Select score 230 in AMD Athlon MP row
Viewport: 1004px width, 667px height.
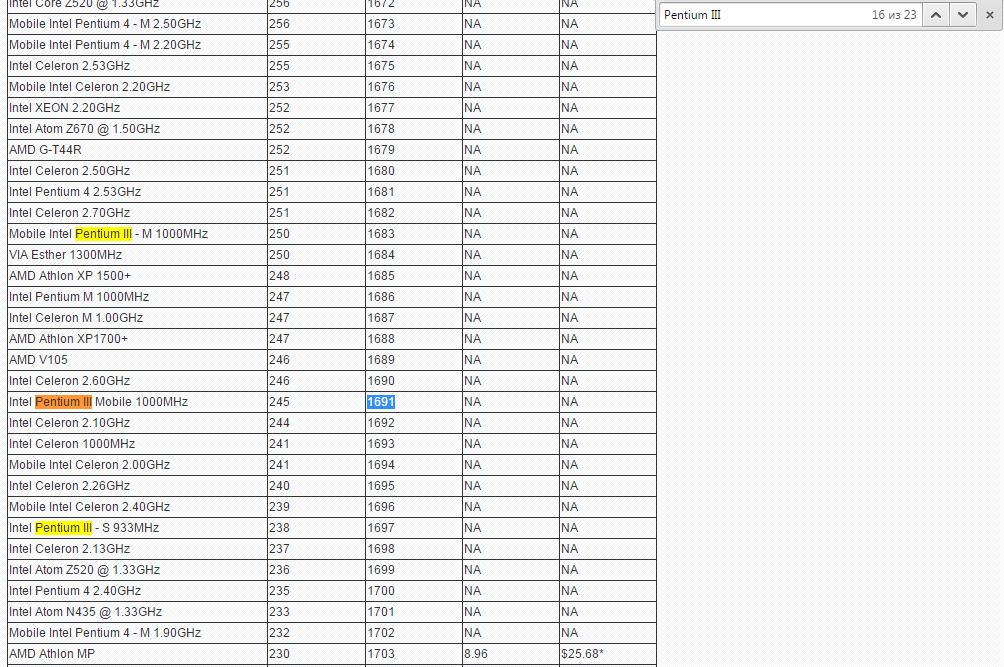click(316, 654)
